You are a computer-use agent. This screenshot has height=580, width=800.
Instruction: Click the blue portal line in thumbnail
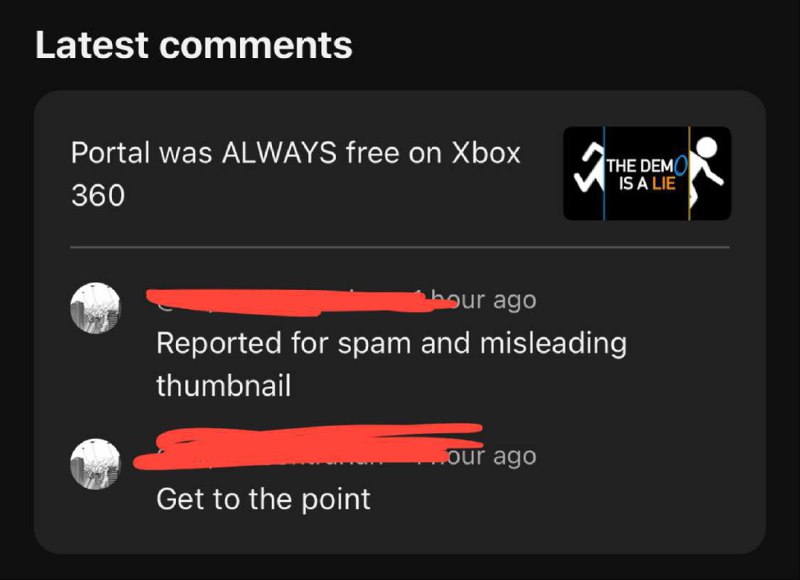pos(604,173)
